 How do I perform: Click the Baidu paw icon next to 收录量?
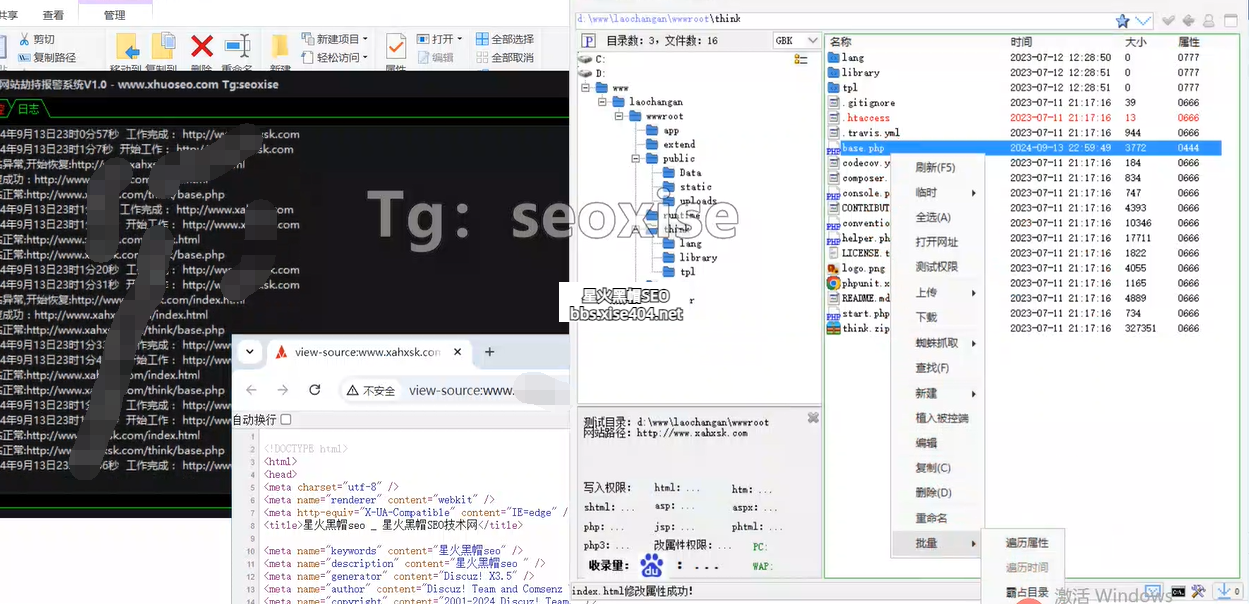click(652, 566)
